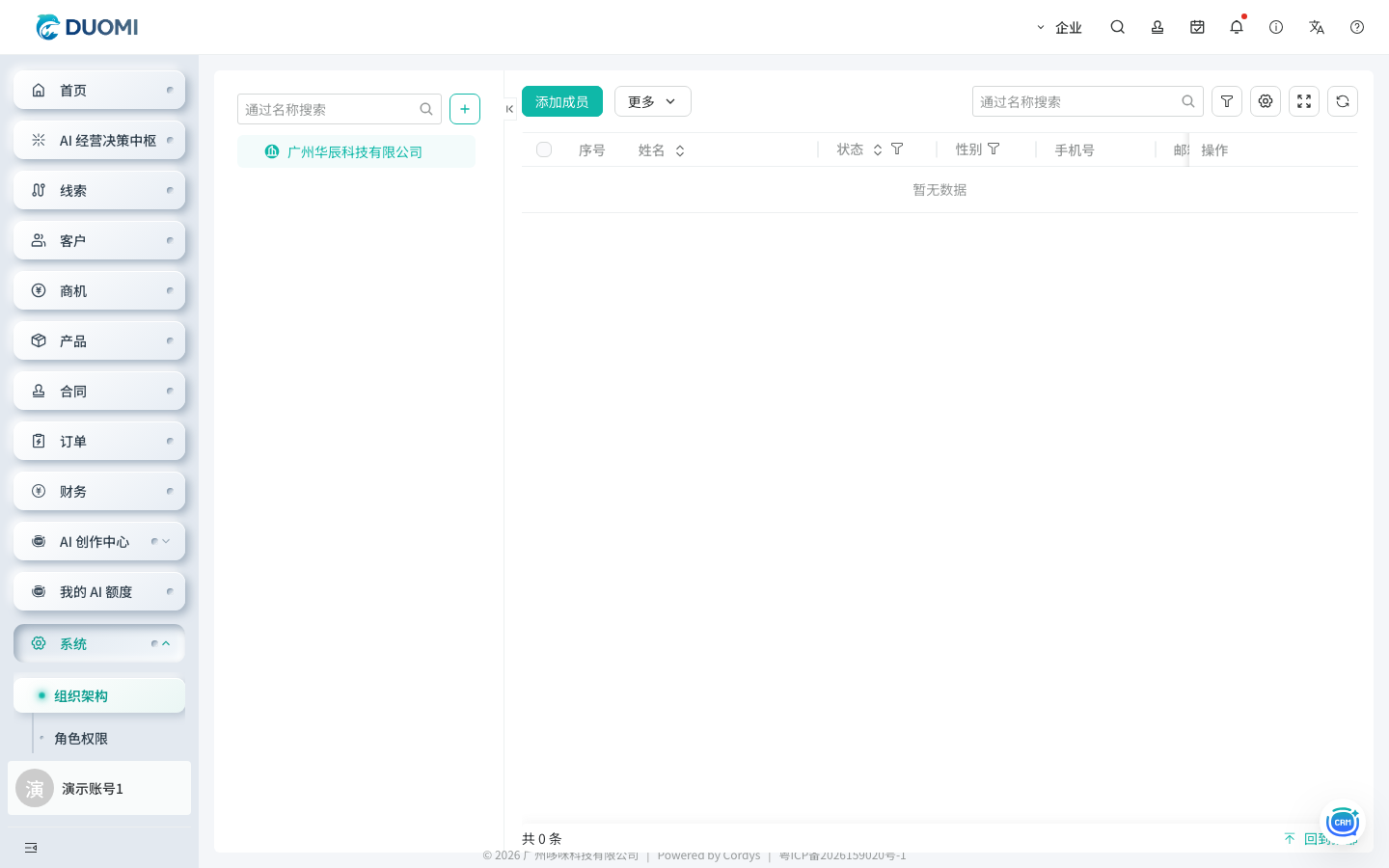Open AI 经营决策中枢 in the sidebar
The image size is (1389, 868).
click(99, 140)
